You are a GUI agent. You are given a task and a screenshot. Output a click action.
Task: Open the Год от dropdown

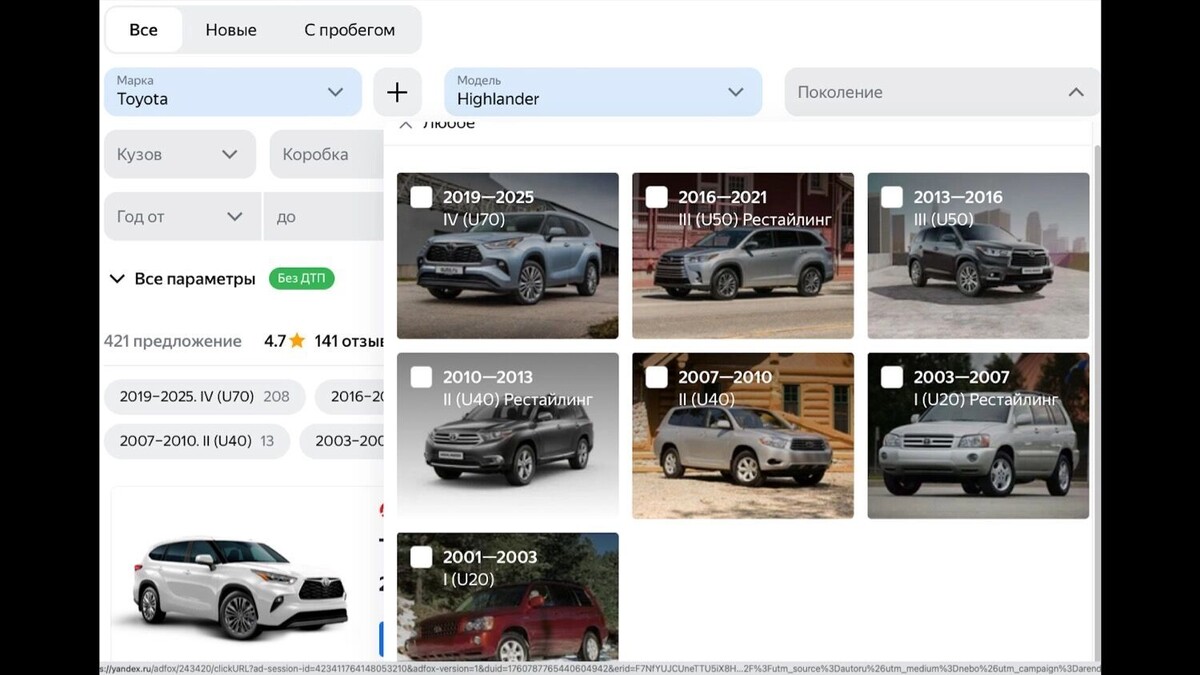181,215
